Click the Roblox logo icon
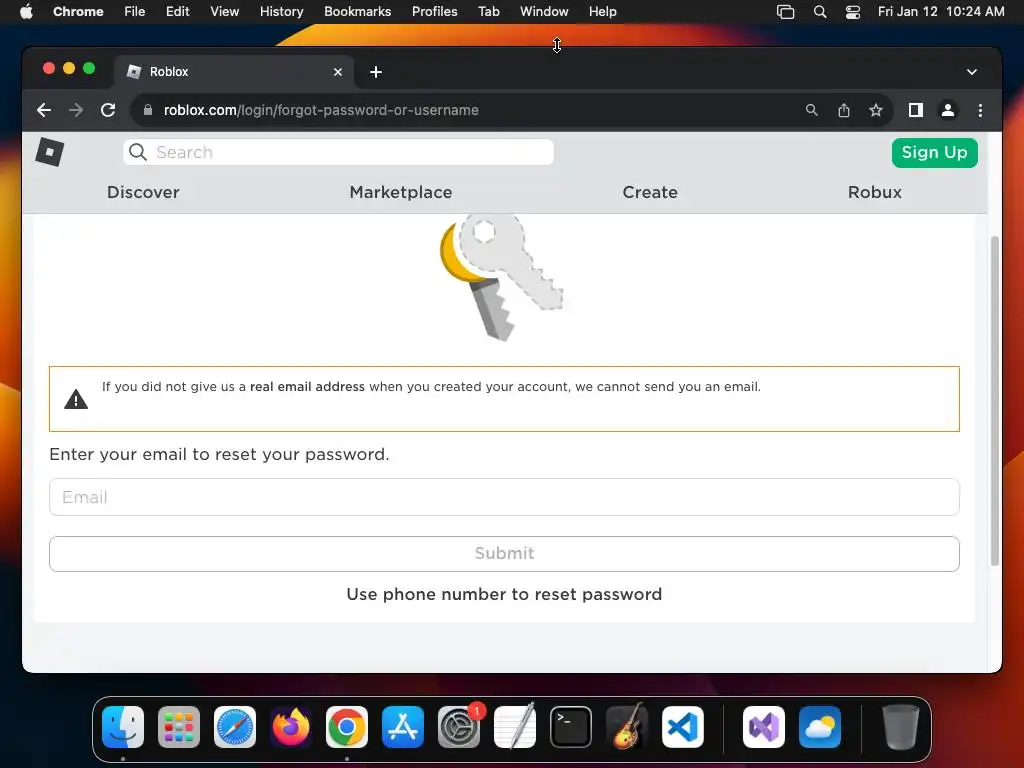 coord(50,152)
